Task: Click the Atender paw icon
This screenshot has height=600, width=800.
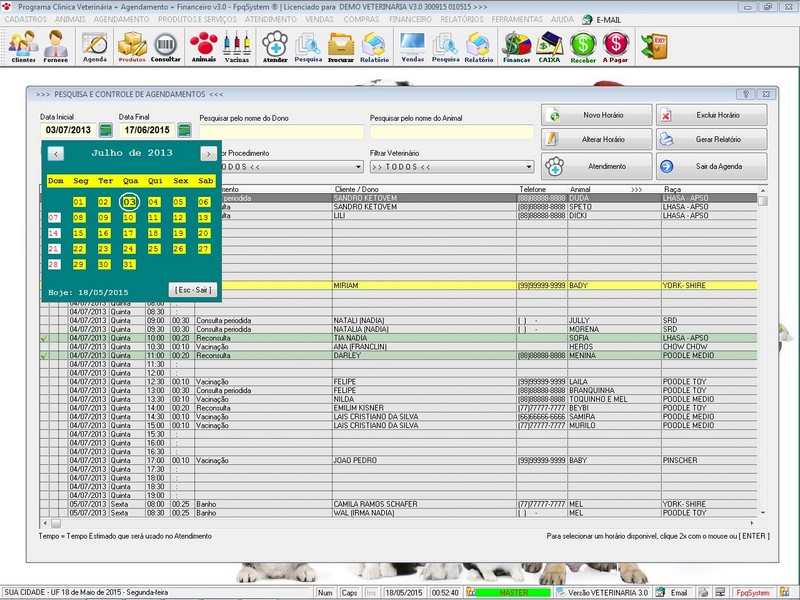Action: (275, 45)
